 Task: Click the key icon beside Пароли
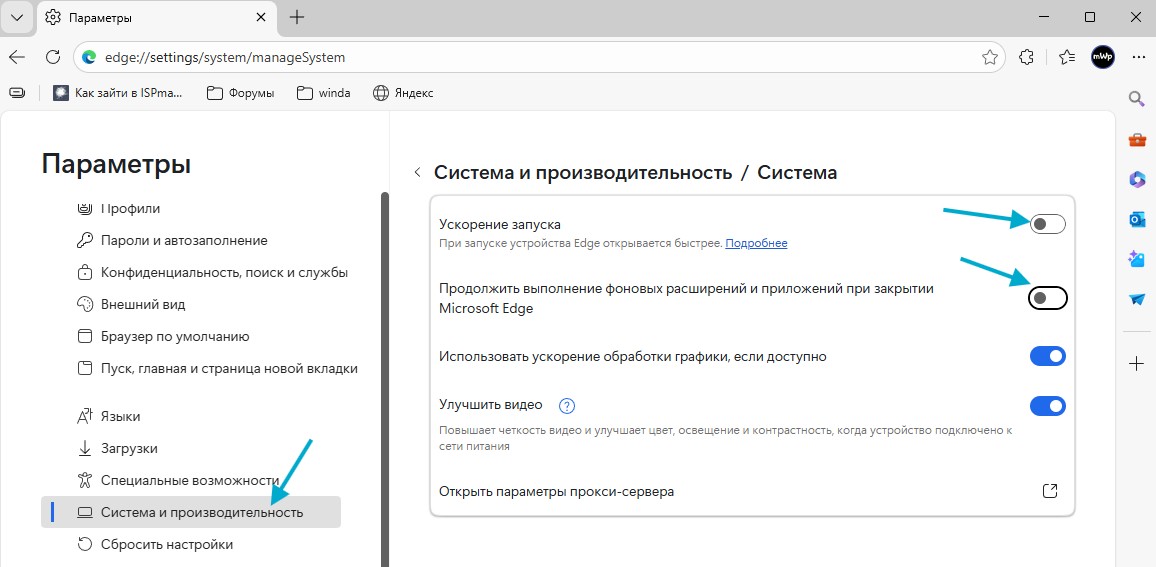coord(85,240)
